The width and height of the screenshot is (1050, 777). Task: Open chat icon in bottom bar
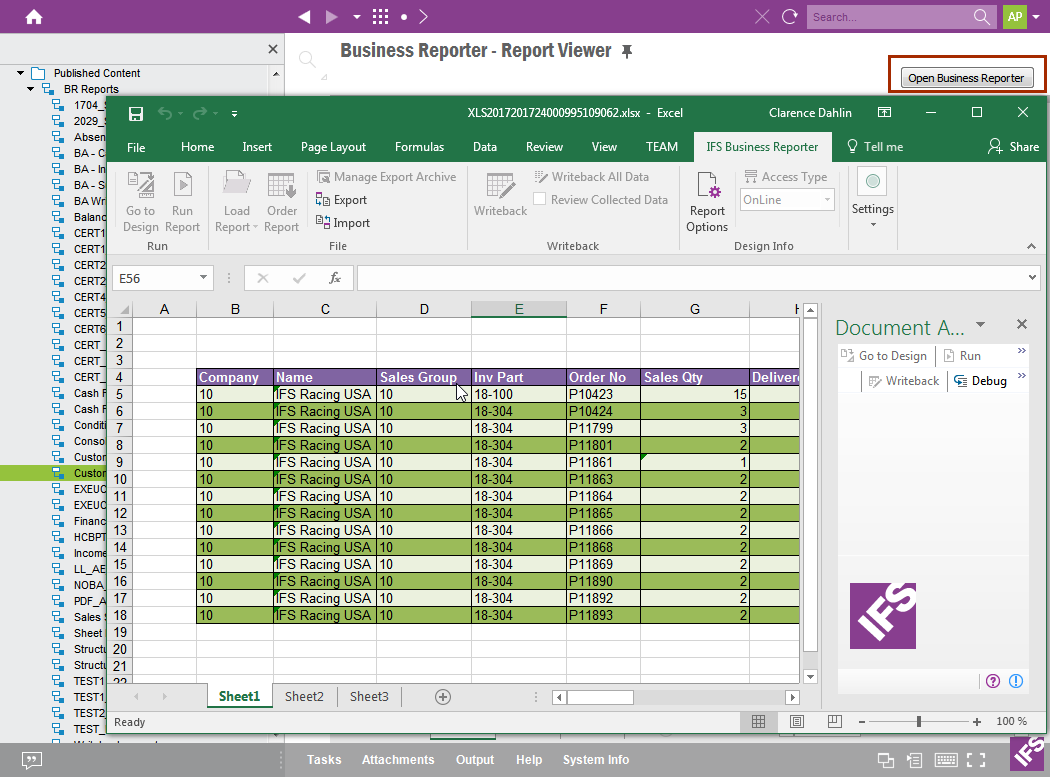tap(31, 760)
